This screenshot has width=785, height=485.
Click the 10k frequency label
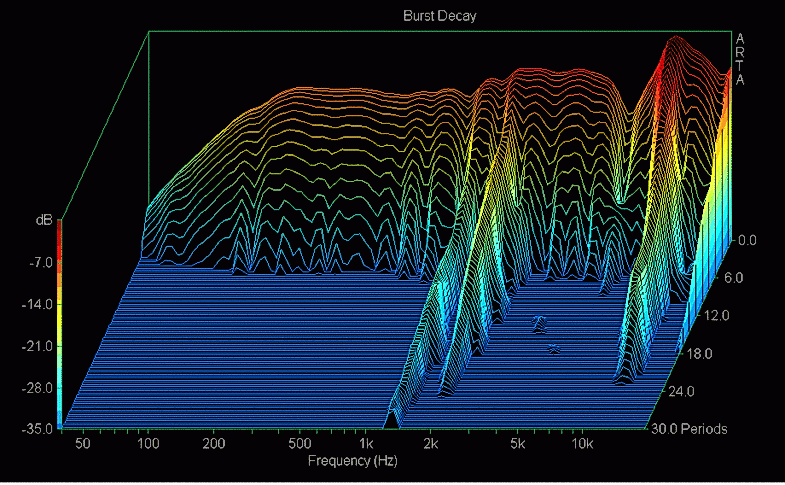[582, 443]
